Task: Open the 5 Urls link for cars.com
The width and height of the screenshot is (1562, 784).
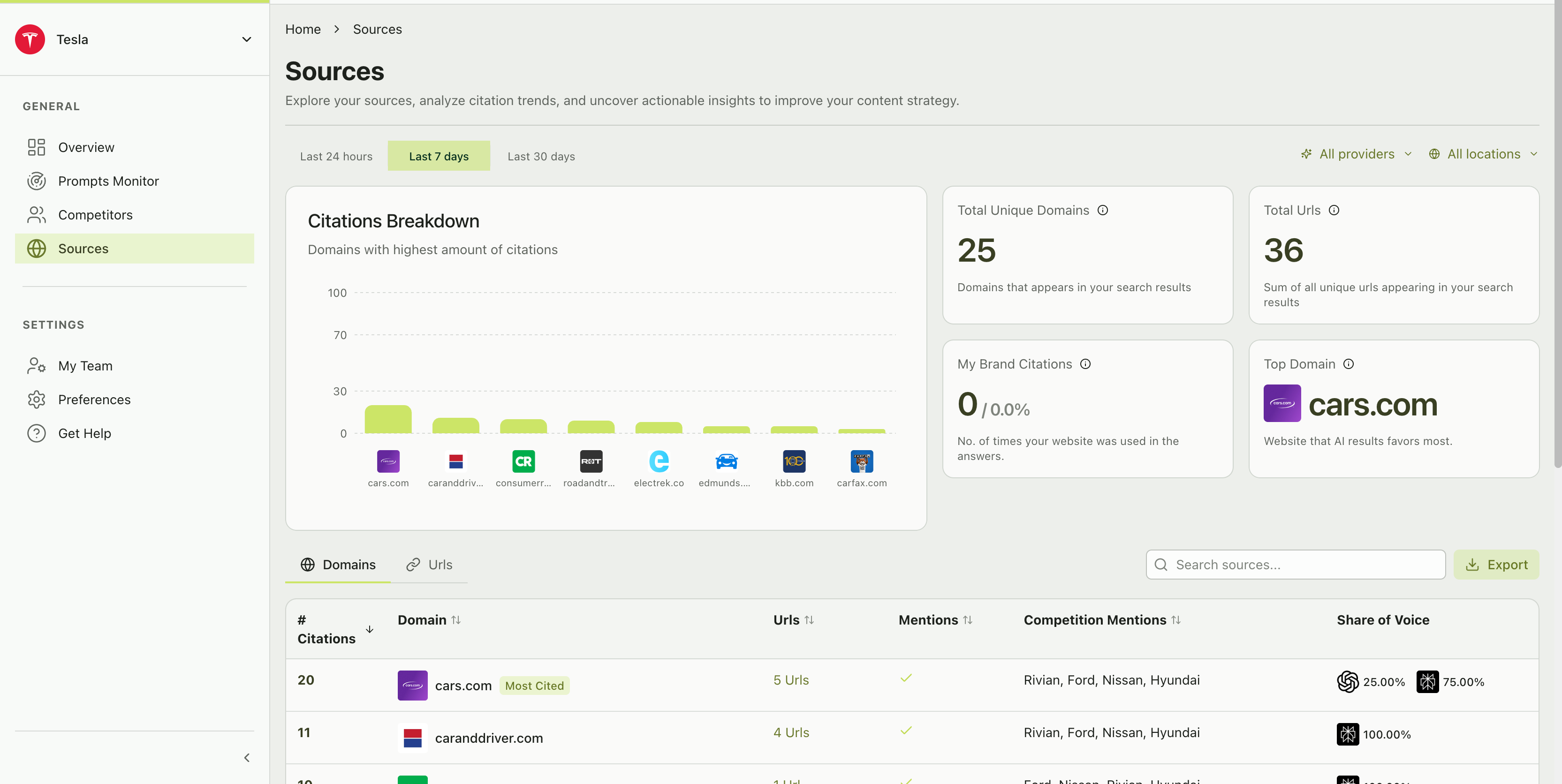Action: tap(791, 680)
